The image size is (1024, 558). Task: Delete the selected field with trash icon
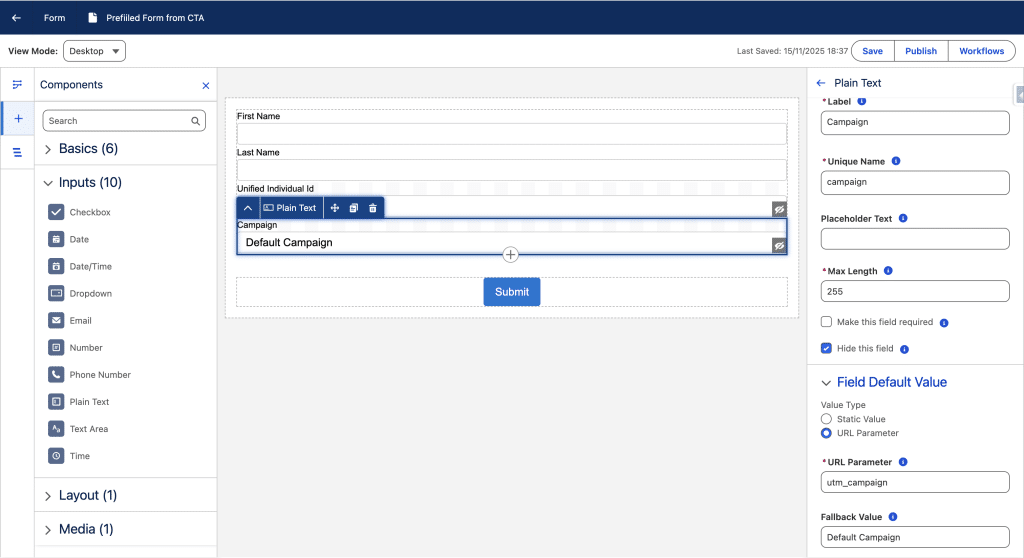(373, 208)
